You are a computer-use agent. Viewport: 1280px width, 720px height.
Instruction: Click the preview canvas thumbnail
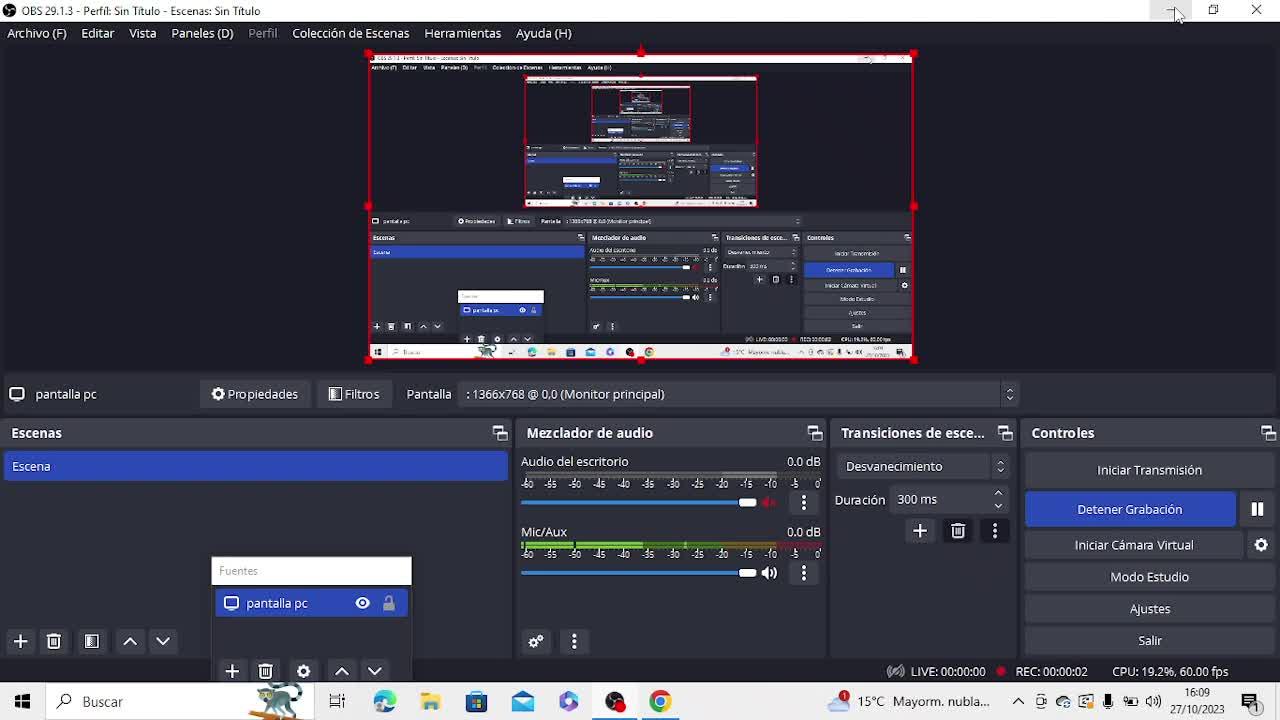pyautogui.click(x=640, y=207)
